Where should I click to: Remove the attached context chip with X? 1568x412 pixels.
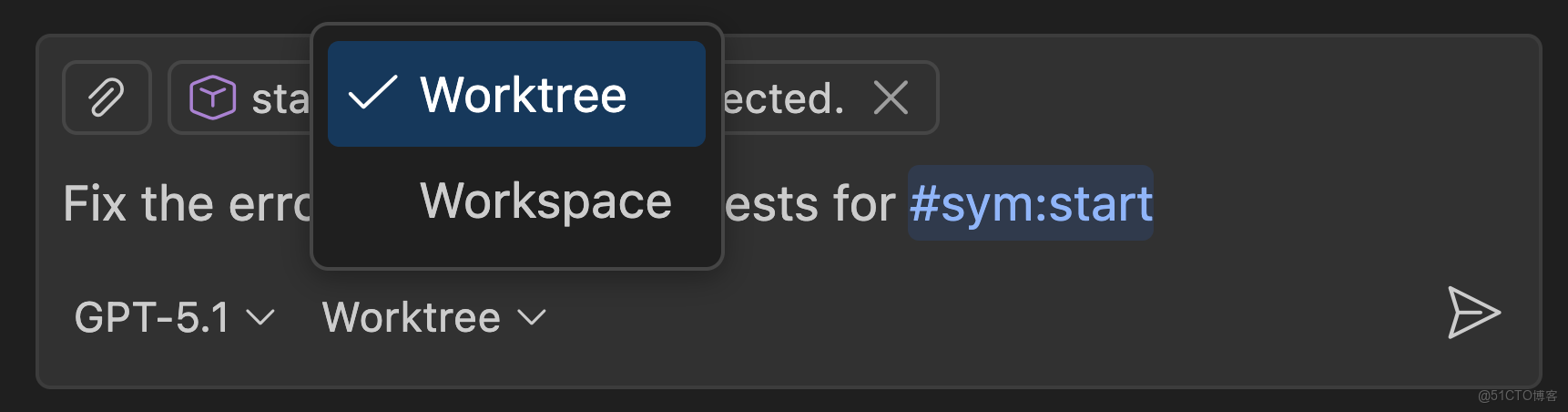pyautogui.click(x=891, y=98)
